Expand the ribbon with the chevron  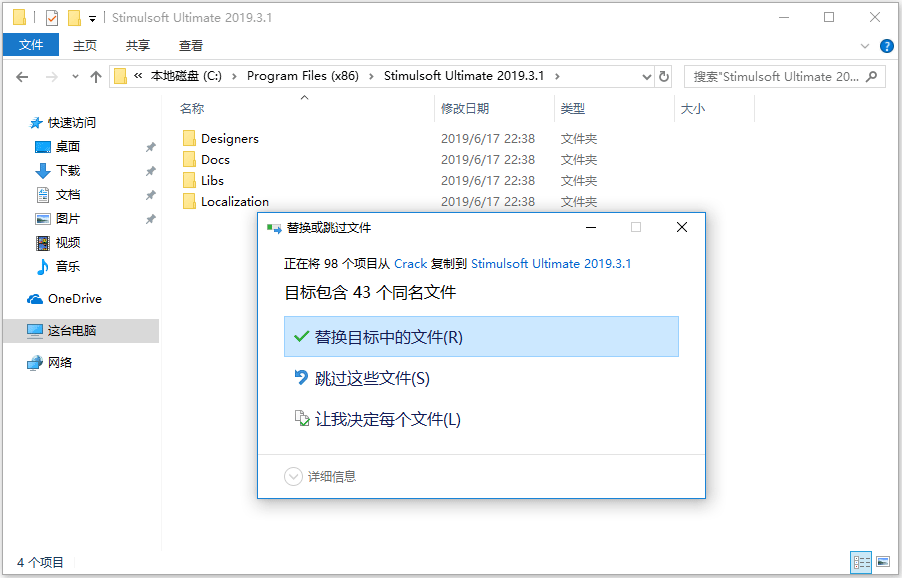(x=865, y=46)
